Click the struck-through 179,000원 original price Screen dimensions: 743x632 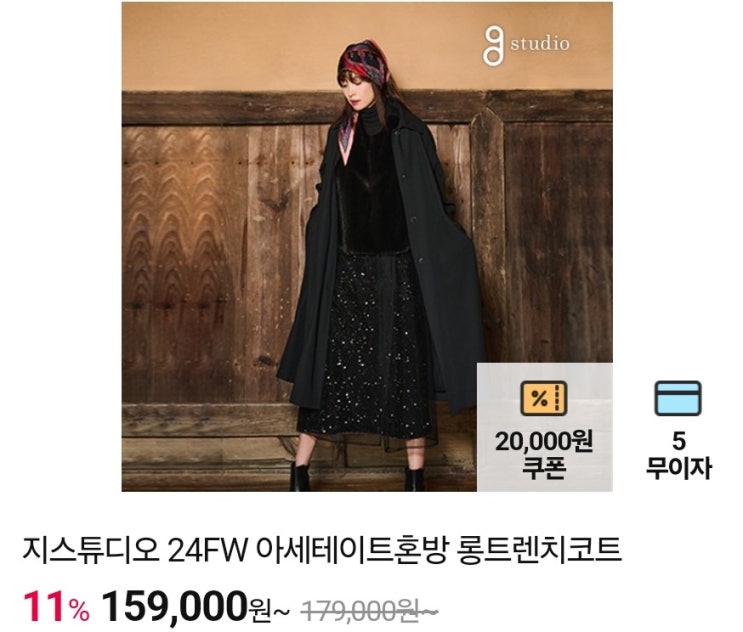369,608
